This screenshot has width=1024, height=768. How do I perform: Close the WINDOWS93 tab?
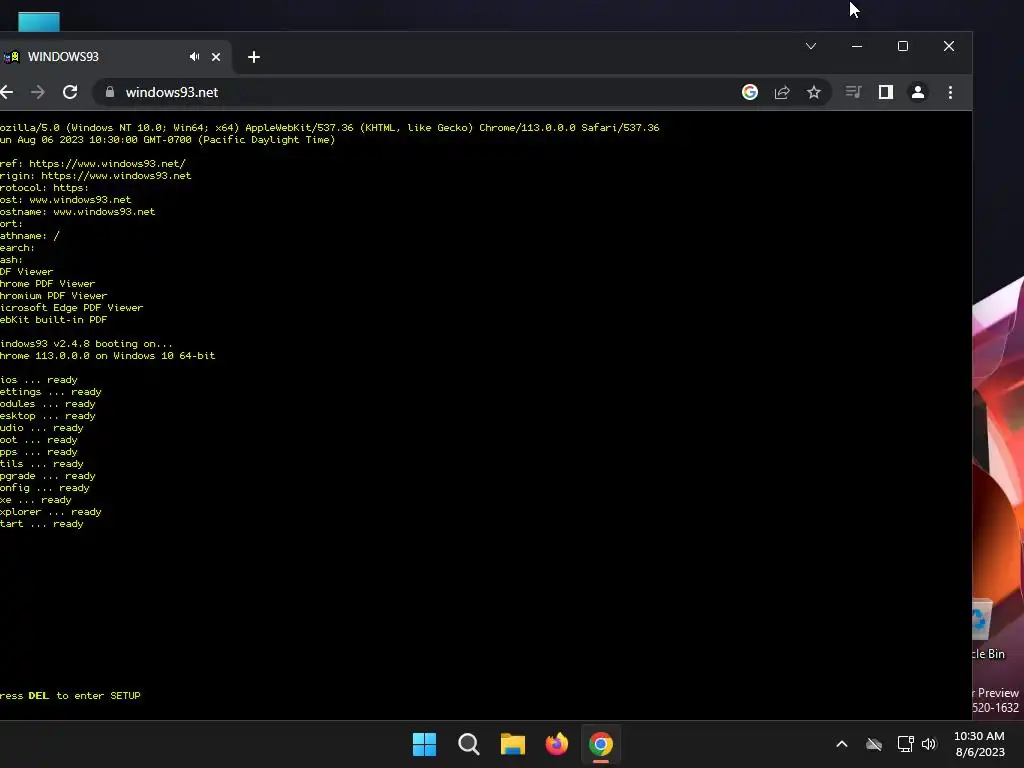216,57
